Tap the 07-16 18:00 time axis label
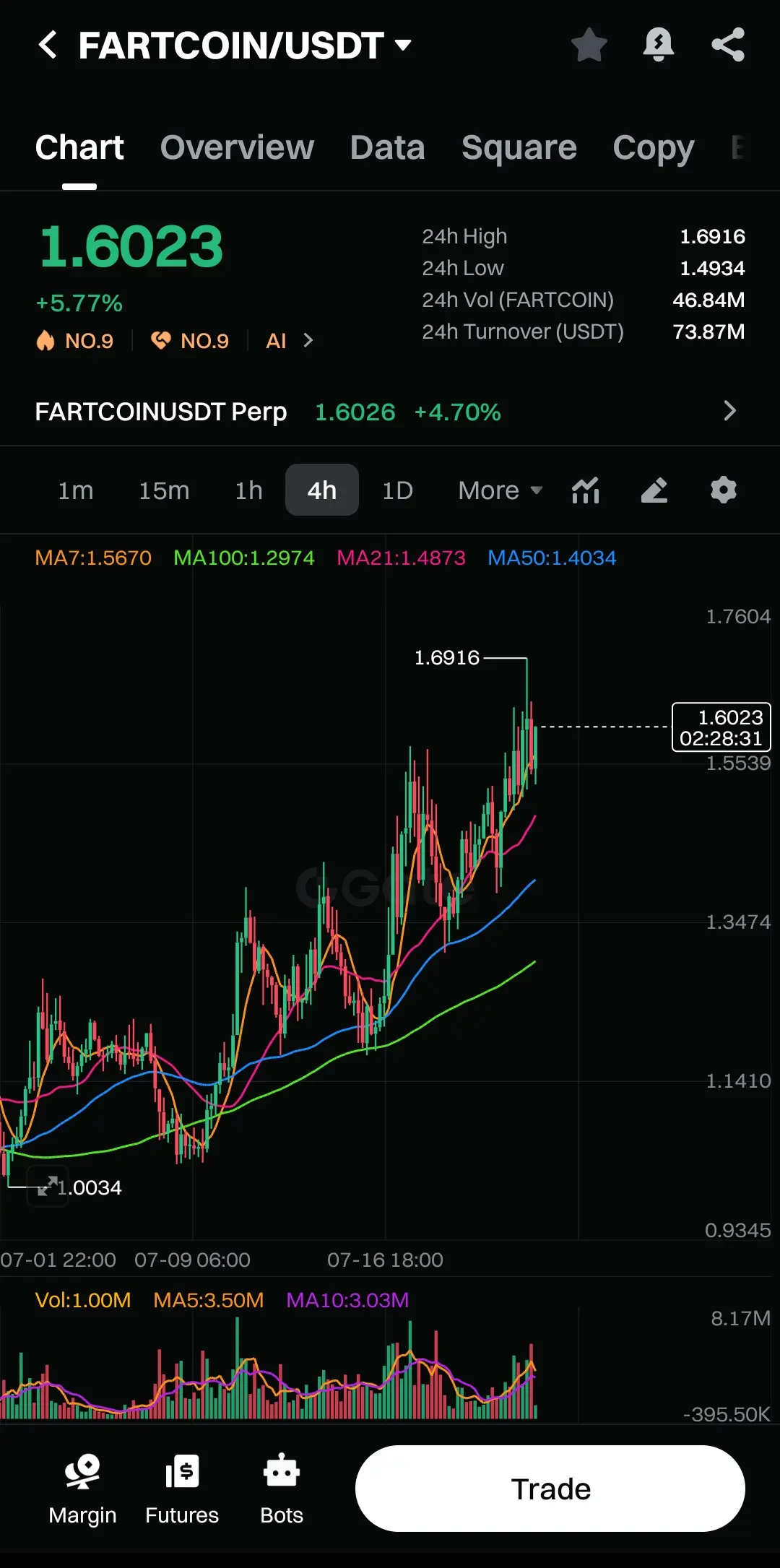Screen dimensions: 780x1568 pos(385,1260)
